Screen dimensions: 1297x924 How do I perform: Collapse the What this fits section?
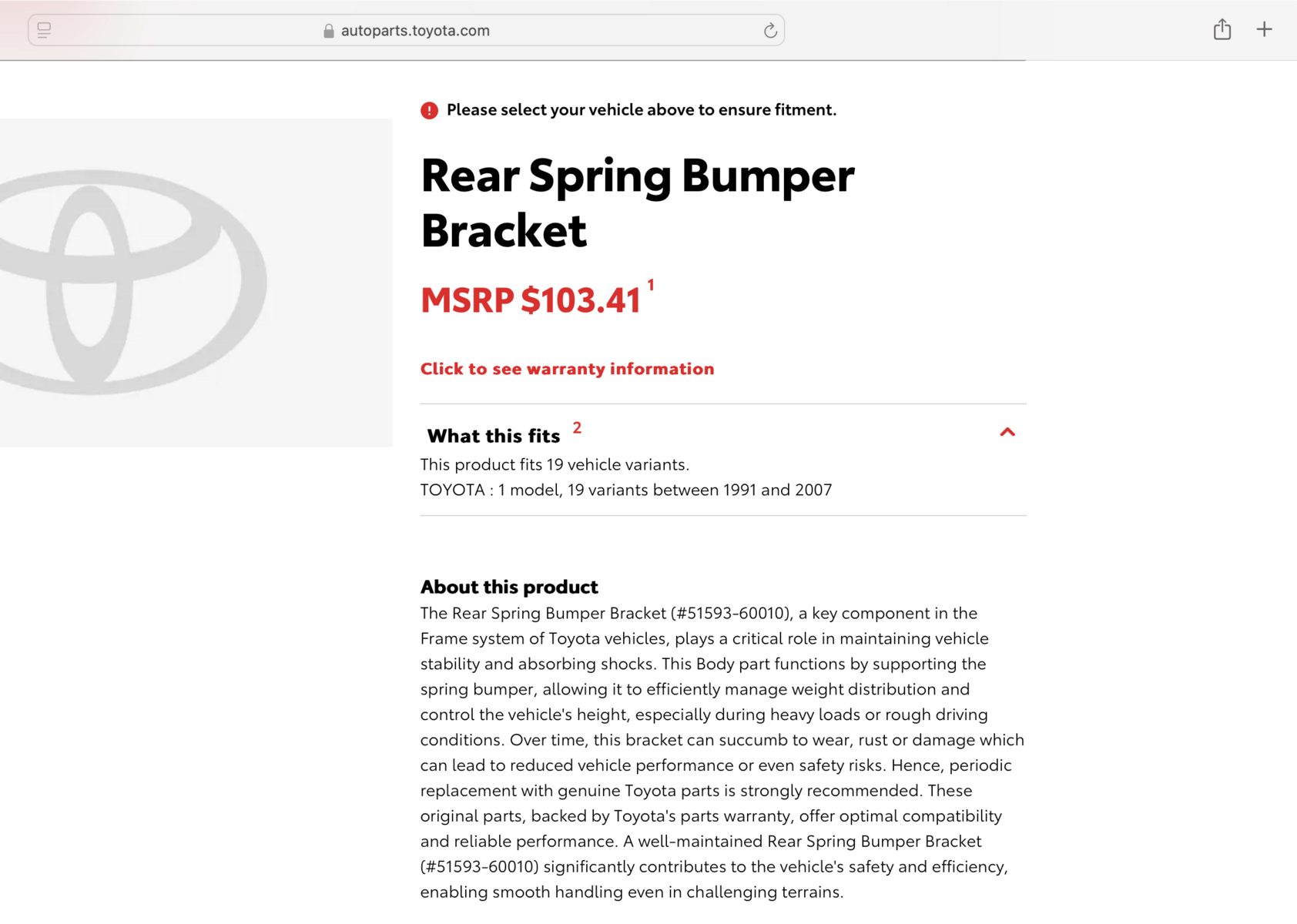coord(1007,433)
